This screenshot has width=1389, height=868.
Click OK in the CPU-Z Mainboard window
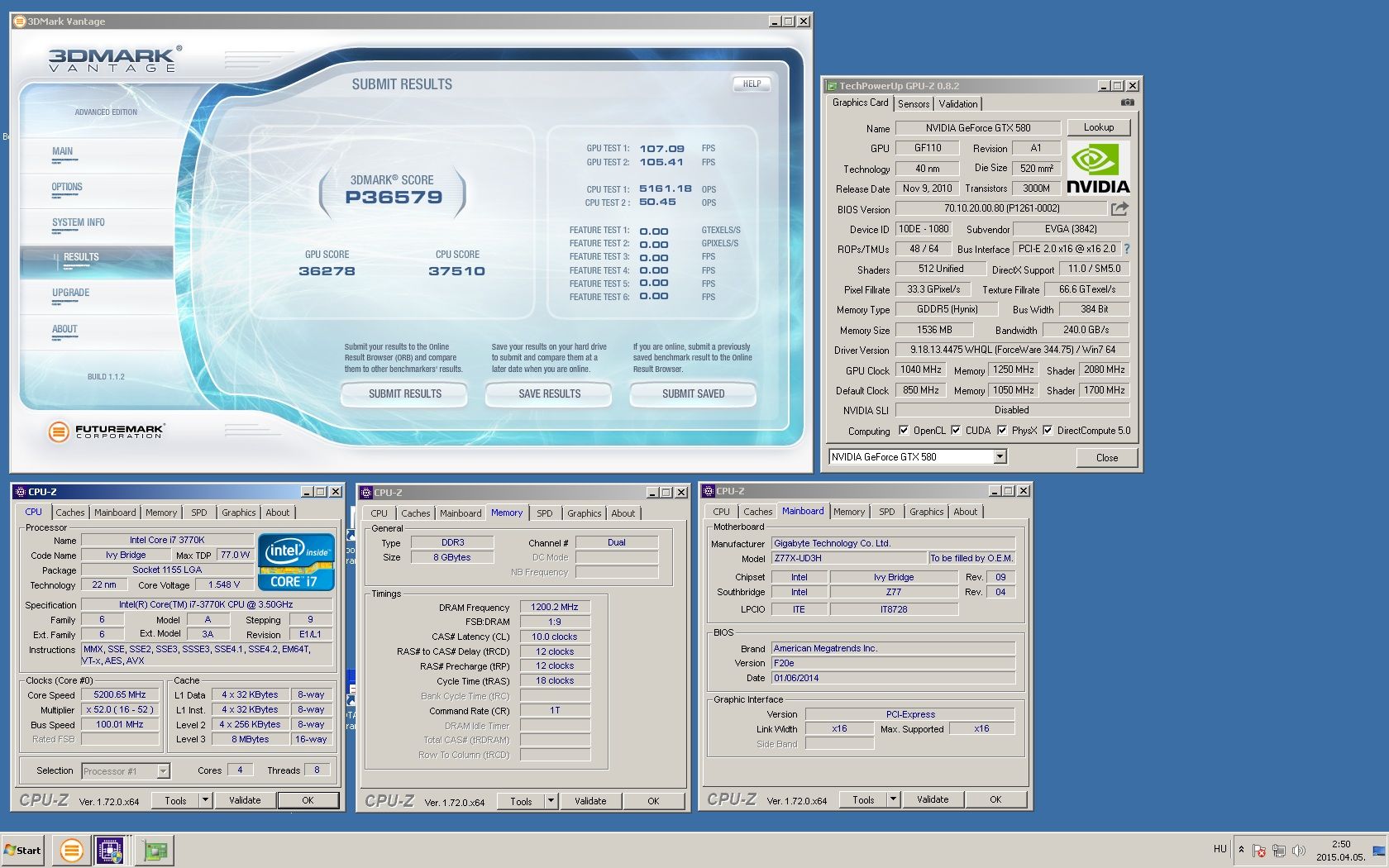point(995,799)
